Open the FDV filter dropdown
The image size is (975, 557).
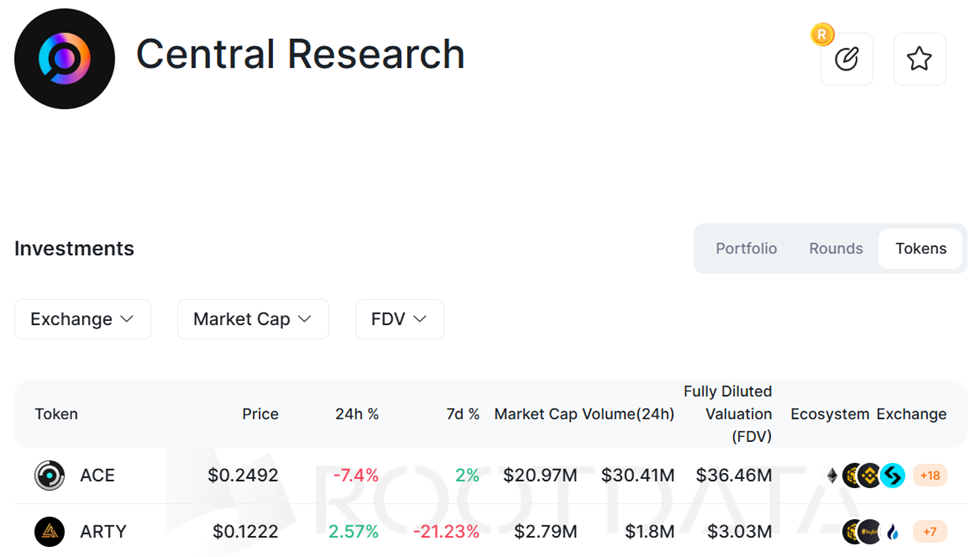pyautogui.click(x=399, y=319)
